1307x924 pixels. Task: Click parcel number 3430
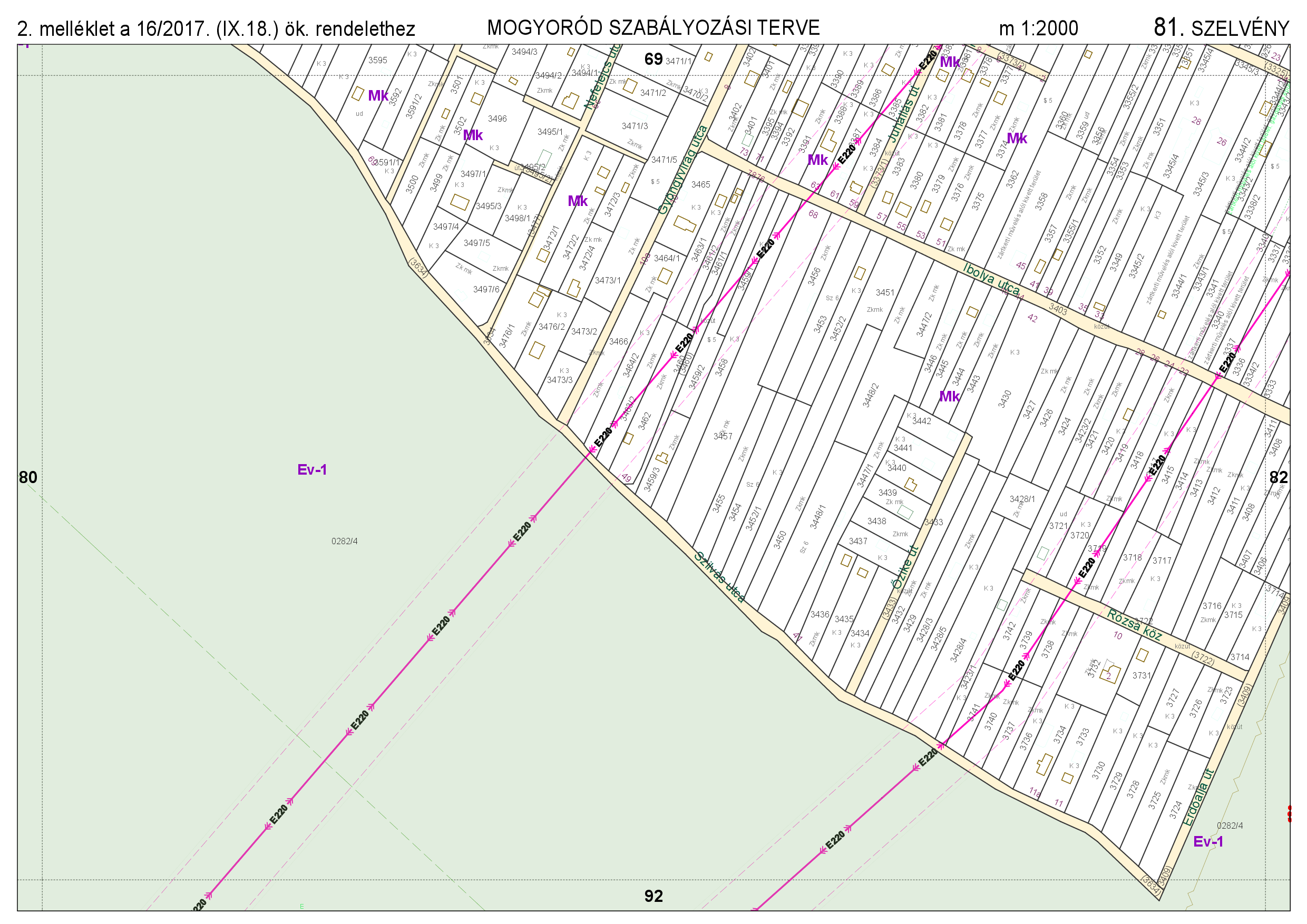tap(1004, 399)
